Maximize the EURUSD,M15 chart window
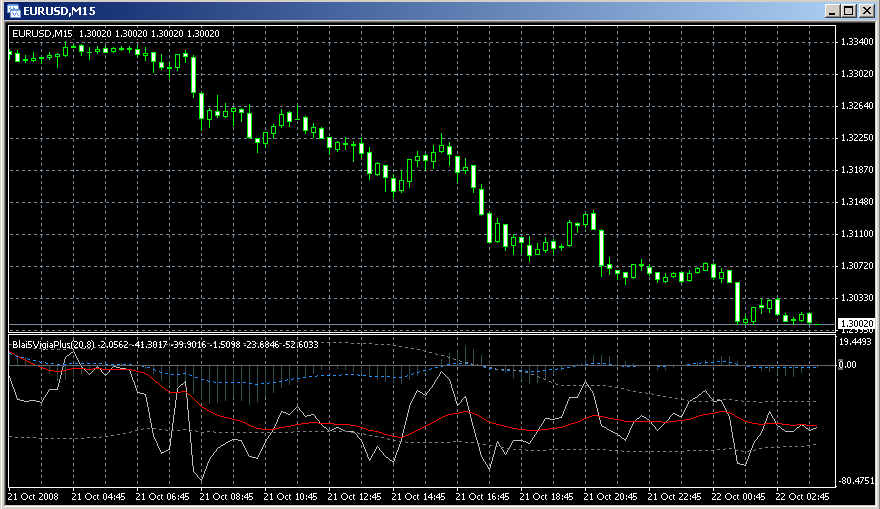This screenshot has height=509, width=880. [849, 10]
